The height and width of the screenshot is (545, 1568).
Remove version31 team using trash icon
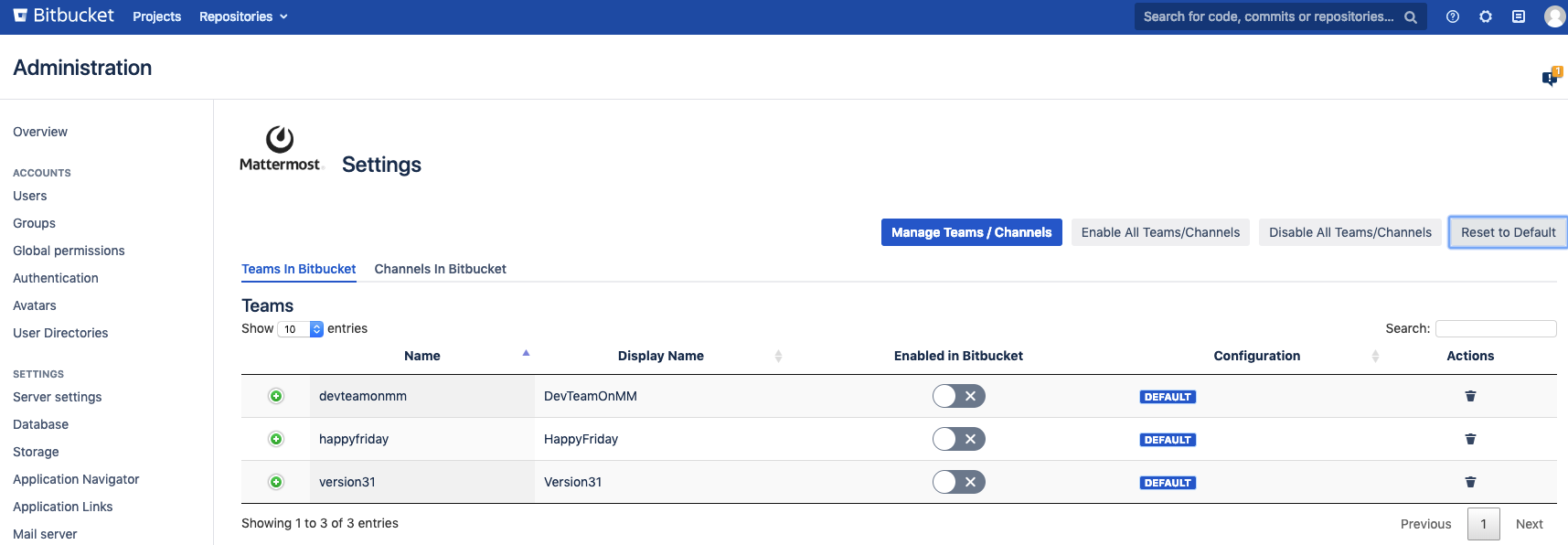[1470, 482]
